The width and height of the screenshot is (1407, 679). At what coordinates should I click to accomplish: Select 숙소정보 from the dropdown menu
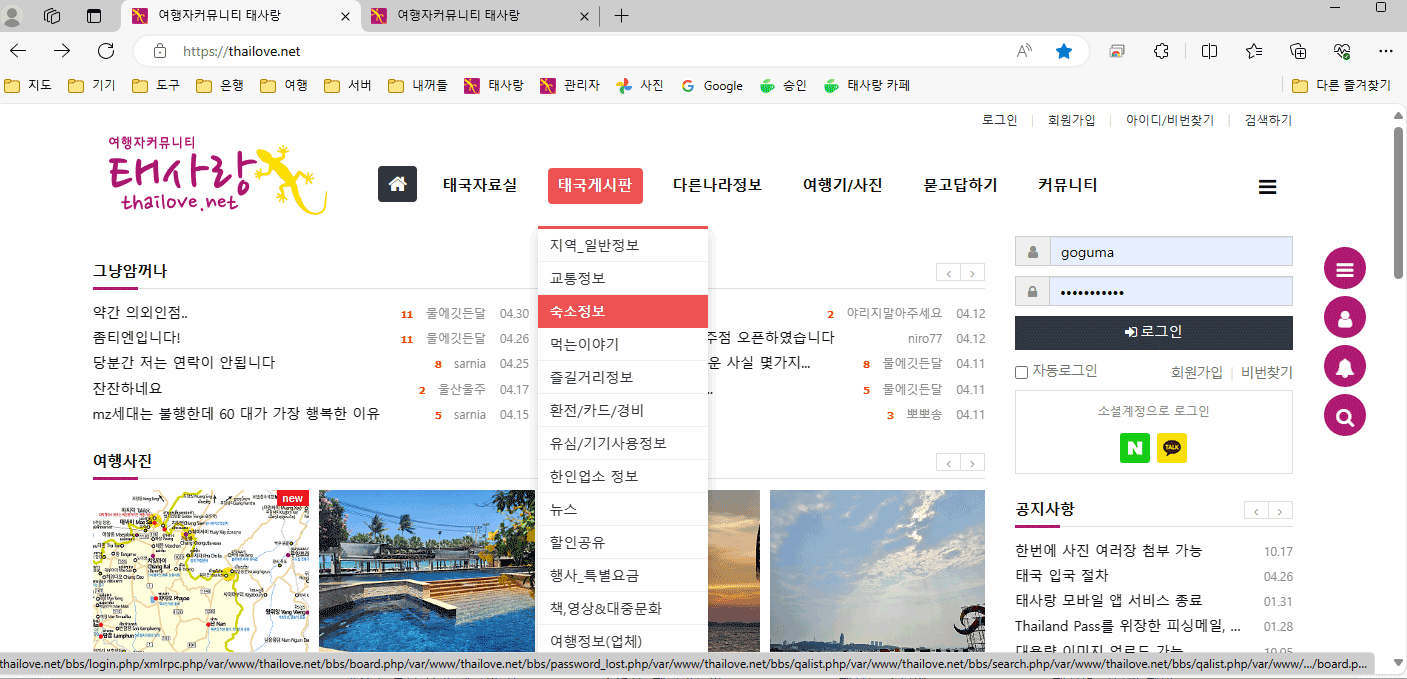(621, 311)
